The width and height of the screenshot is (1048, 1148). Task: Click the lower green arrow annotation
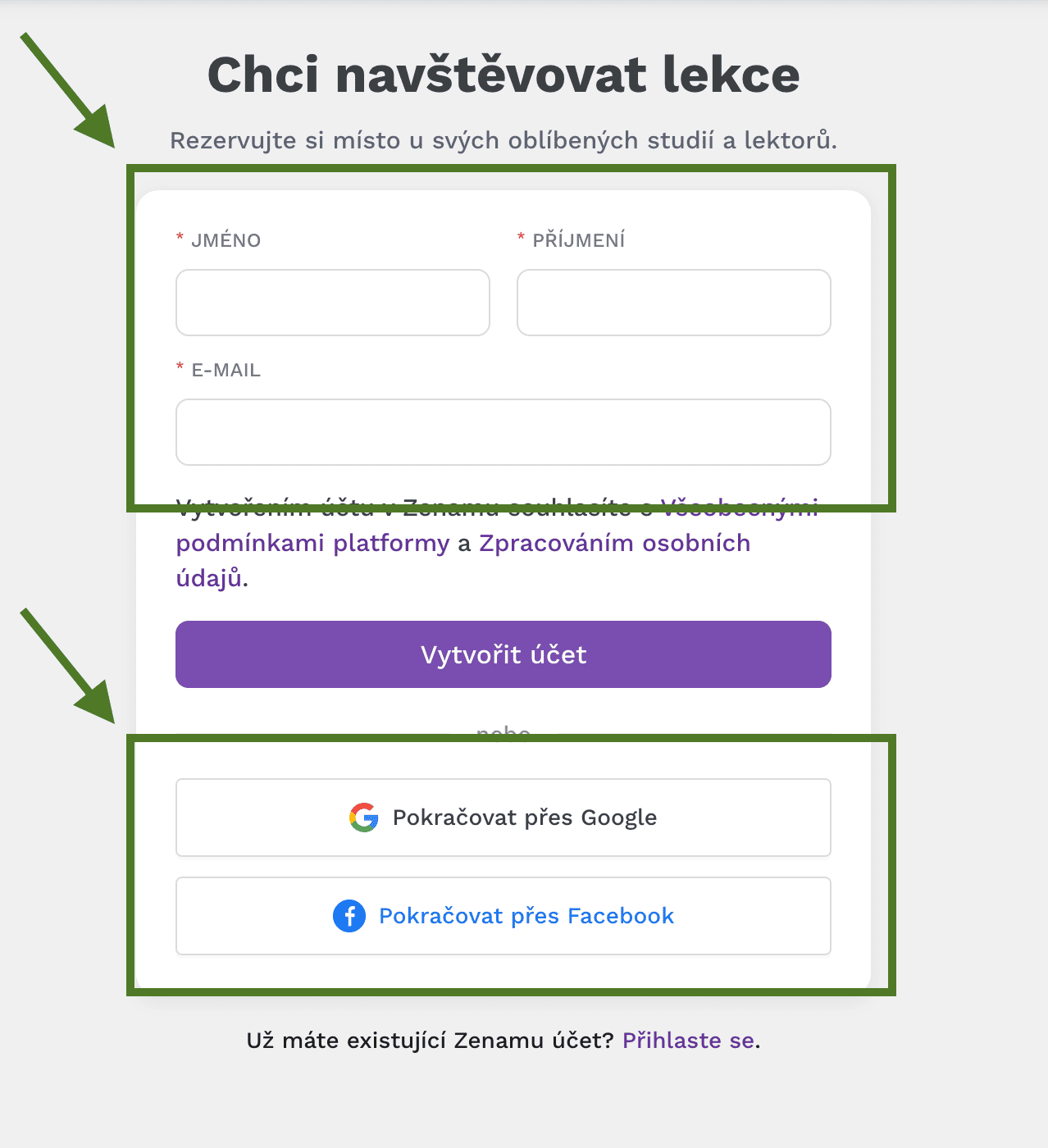tap(69, 667)
